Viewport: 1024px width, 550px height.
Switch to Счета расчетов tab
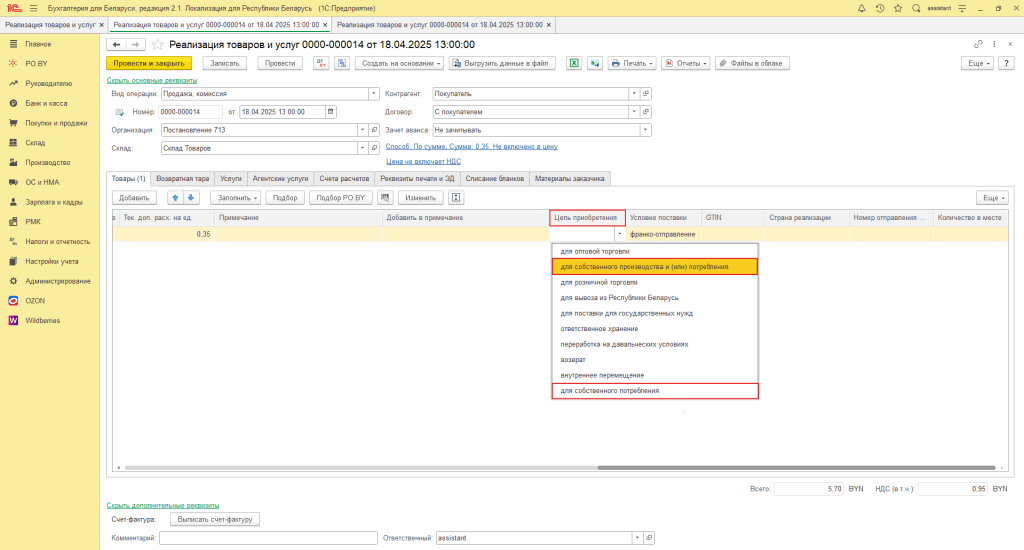click(344, 178)
